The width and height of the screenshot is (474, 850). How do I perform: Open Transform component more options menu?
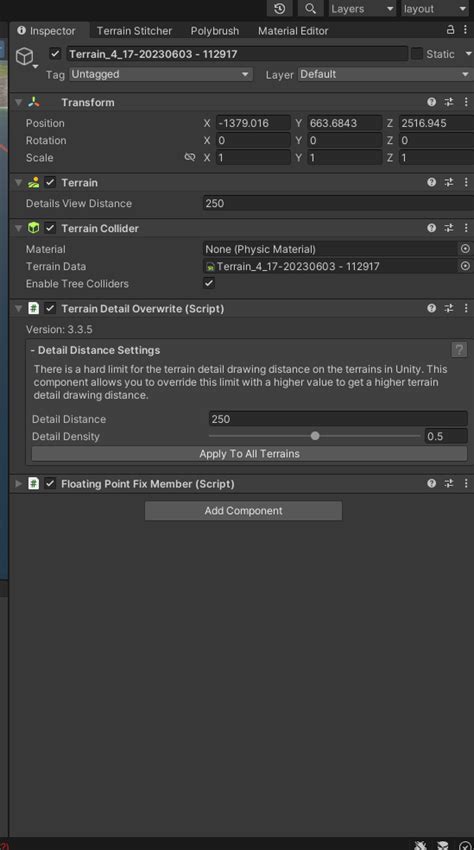click(x=466, y=102)
